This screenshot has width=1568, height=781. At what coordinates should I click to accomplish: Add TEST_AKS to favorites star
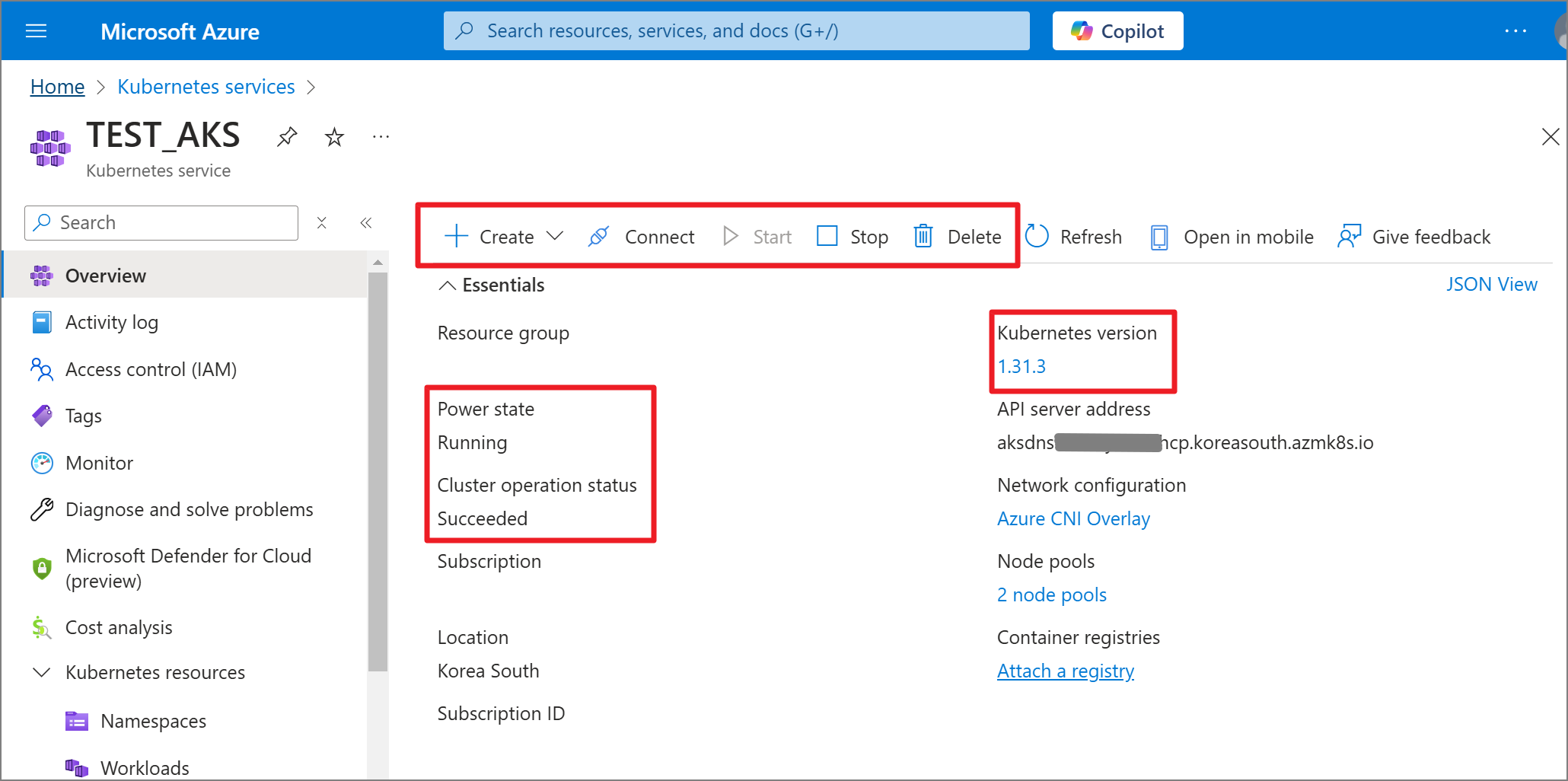point(334,137)
